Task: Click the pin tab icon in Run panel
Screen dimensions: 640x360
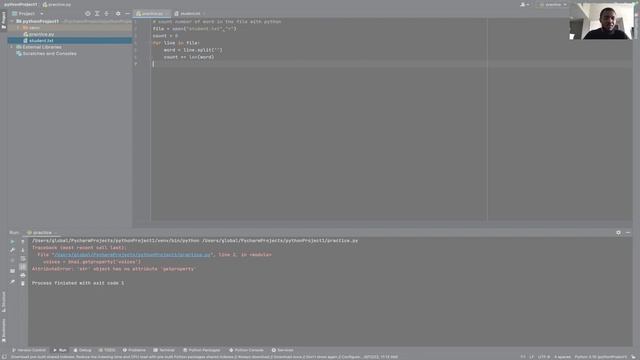Action: tap(12, 282)
